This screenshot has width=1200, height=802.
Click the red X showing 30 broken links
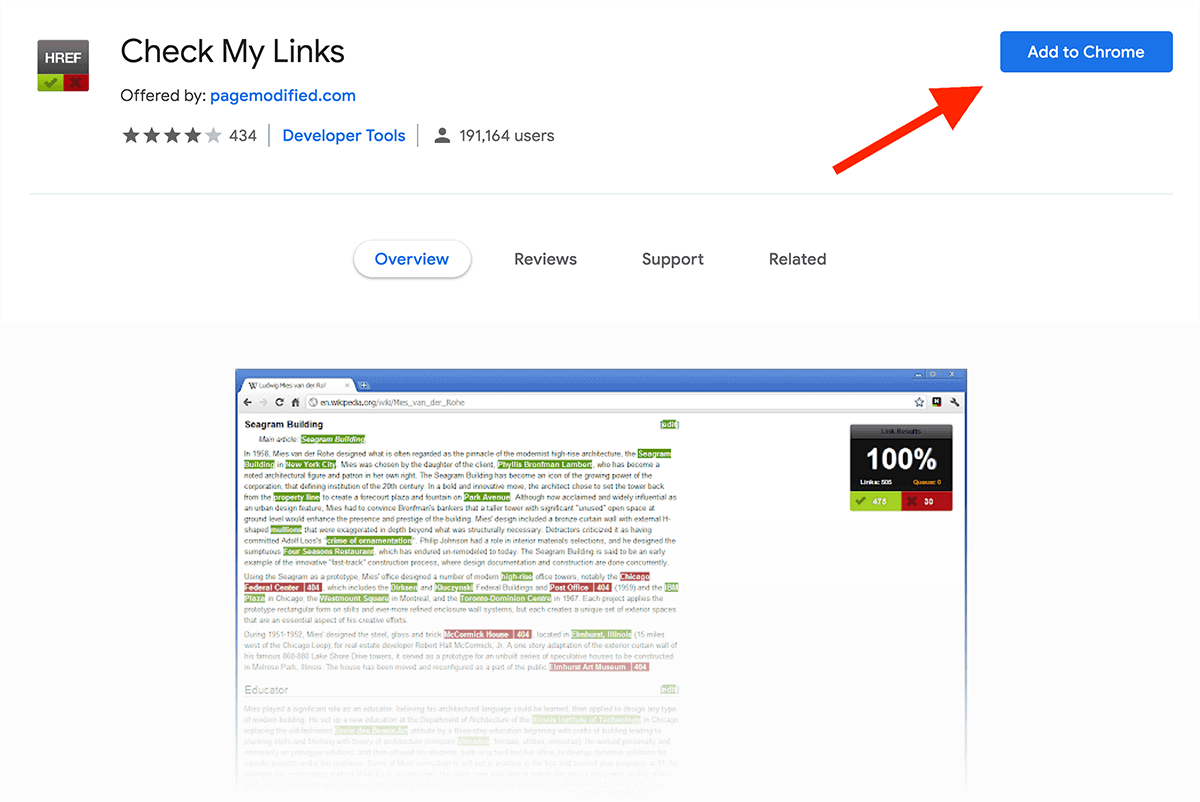coord(927,501)
